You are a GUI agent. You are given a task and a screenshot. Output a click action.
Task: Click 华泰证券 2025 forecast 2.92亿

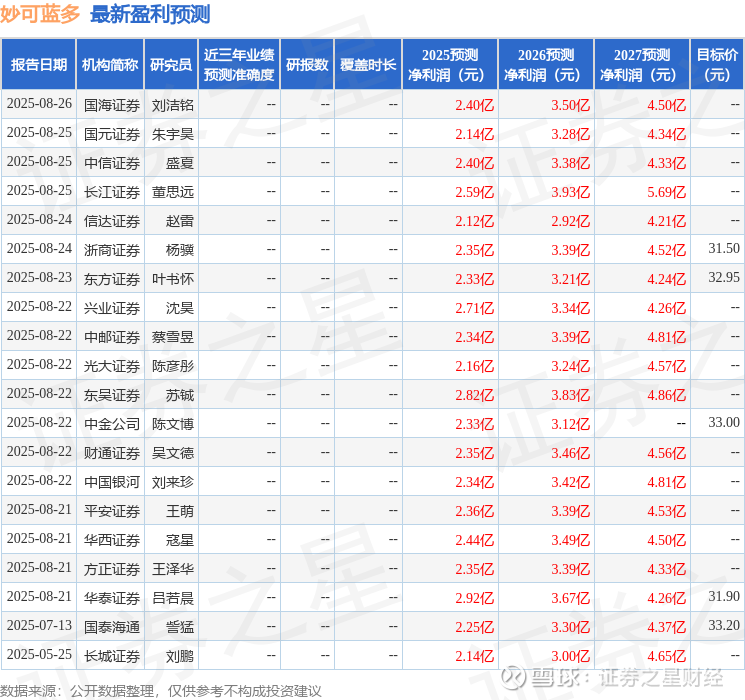point(475,598)
